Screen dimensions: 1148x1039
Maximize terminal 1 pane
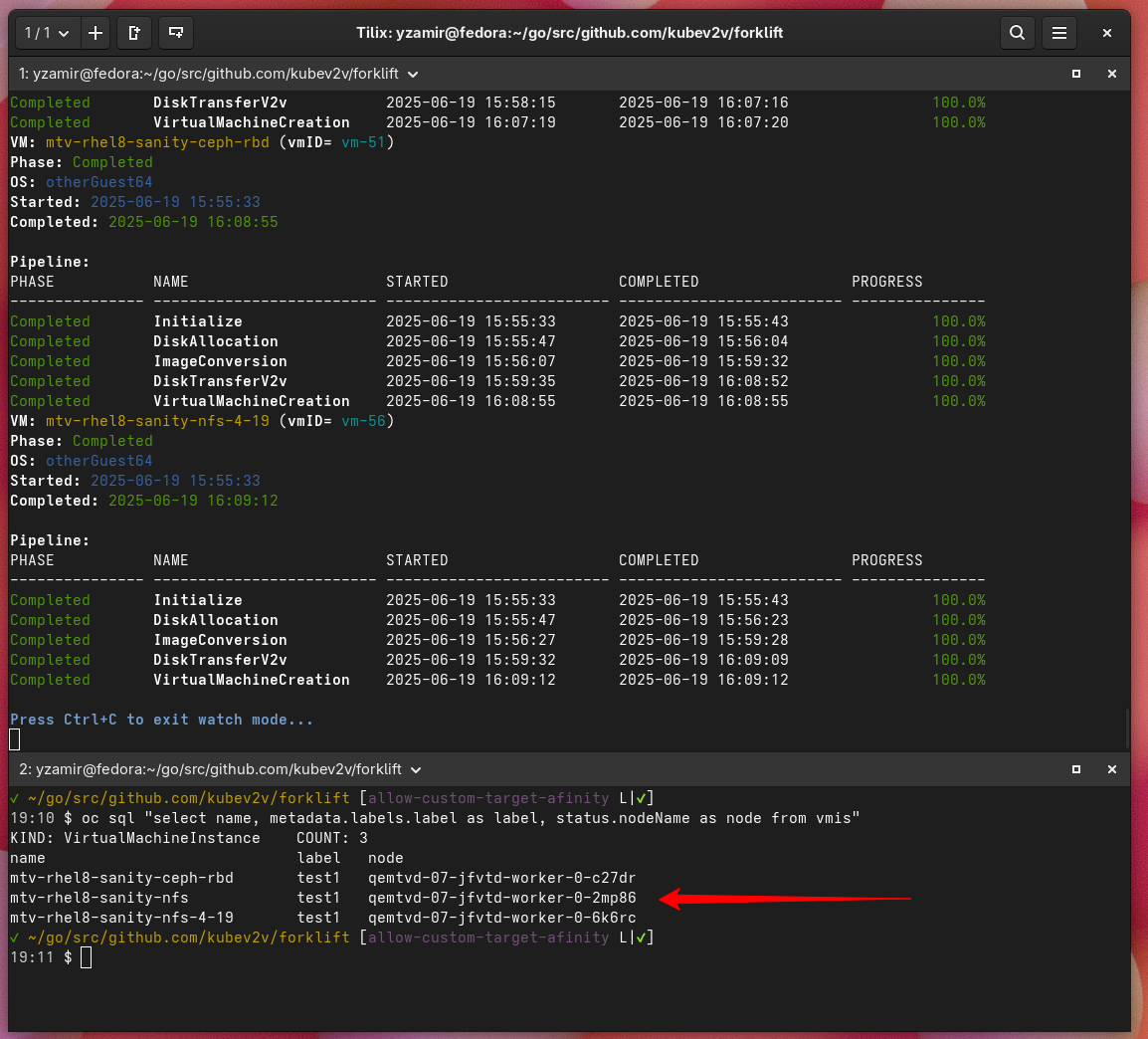(1076, 74)
